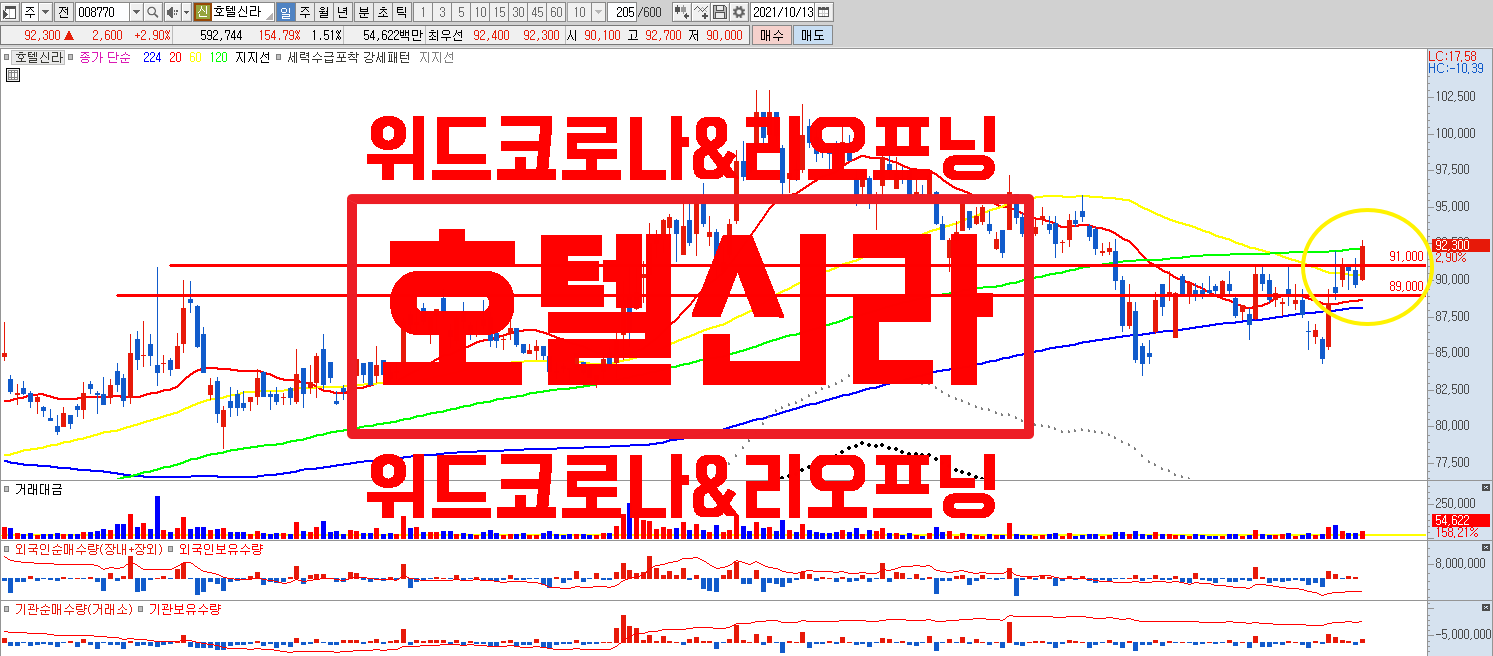This screenshot has height=656, width=1493.
Task: Click the current price tag 92,300 on the axis
Action: [x=1460, y=244]
